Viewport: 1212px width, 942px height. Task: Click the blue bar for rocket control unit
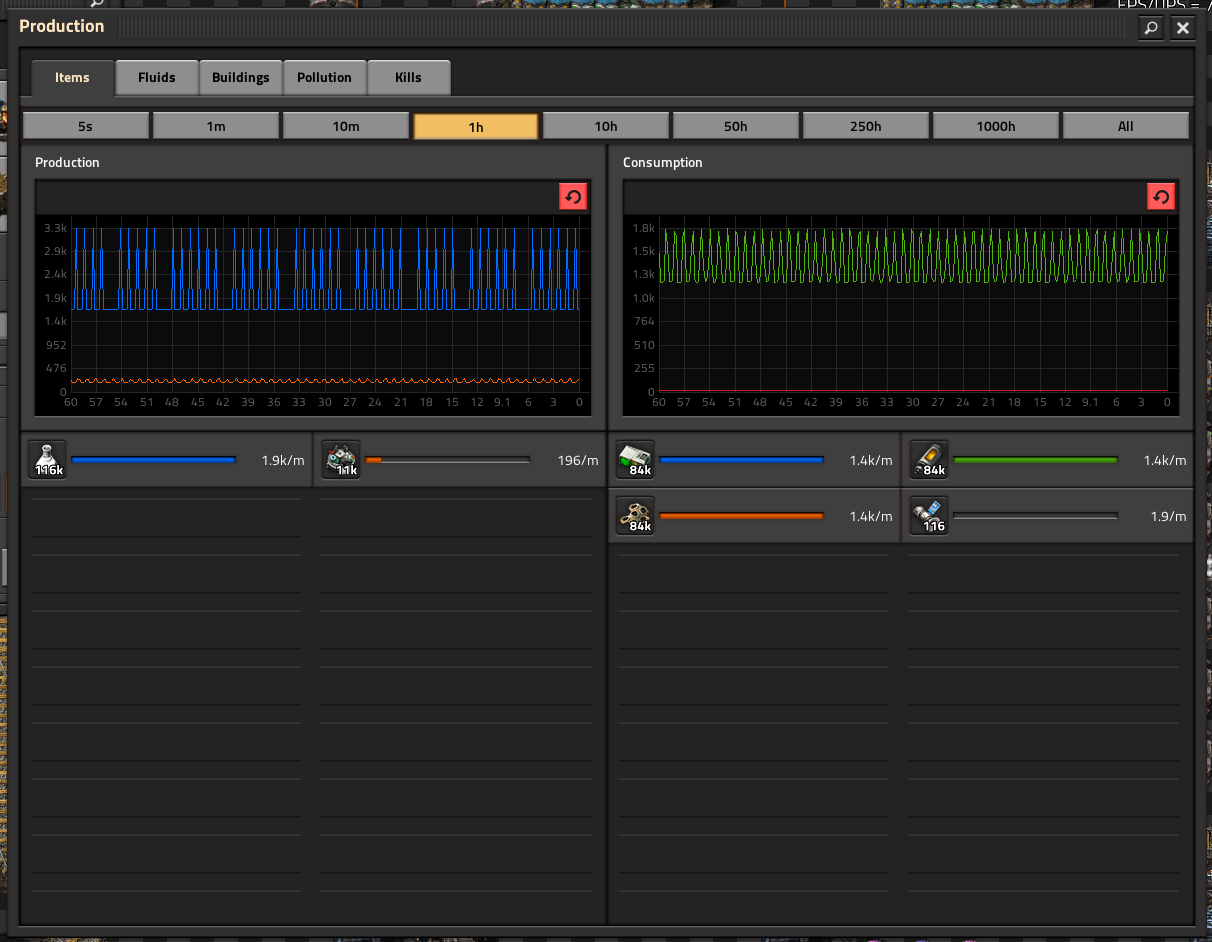coord(741,460)
